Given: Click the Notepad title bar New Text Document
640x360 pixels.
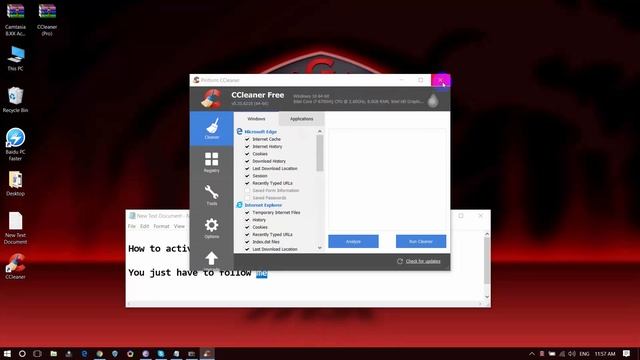Looking at the screenshot, I should 159,216.
